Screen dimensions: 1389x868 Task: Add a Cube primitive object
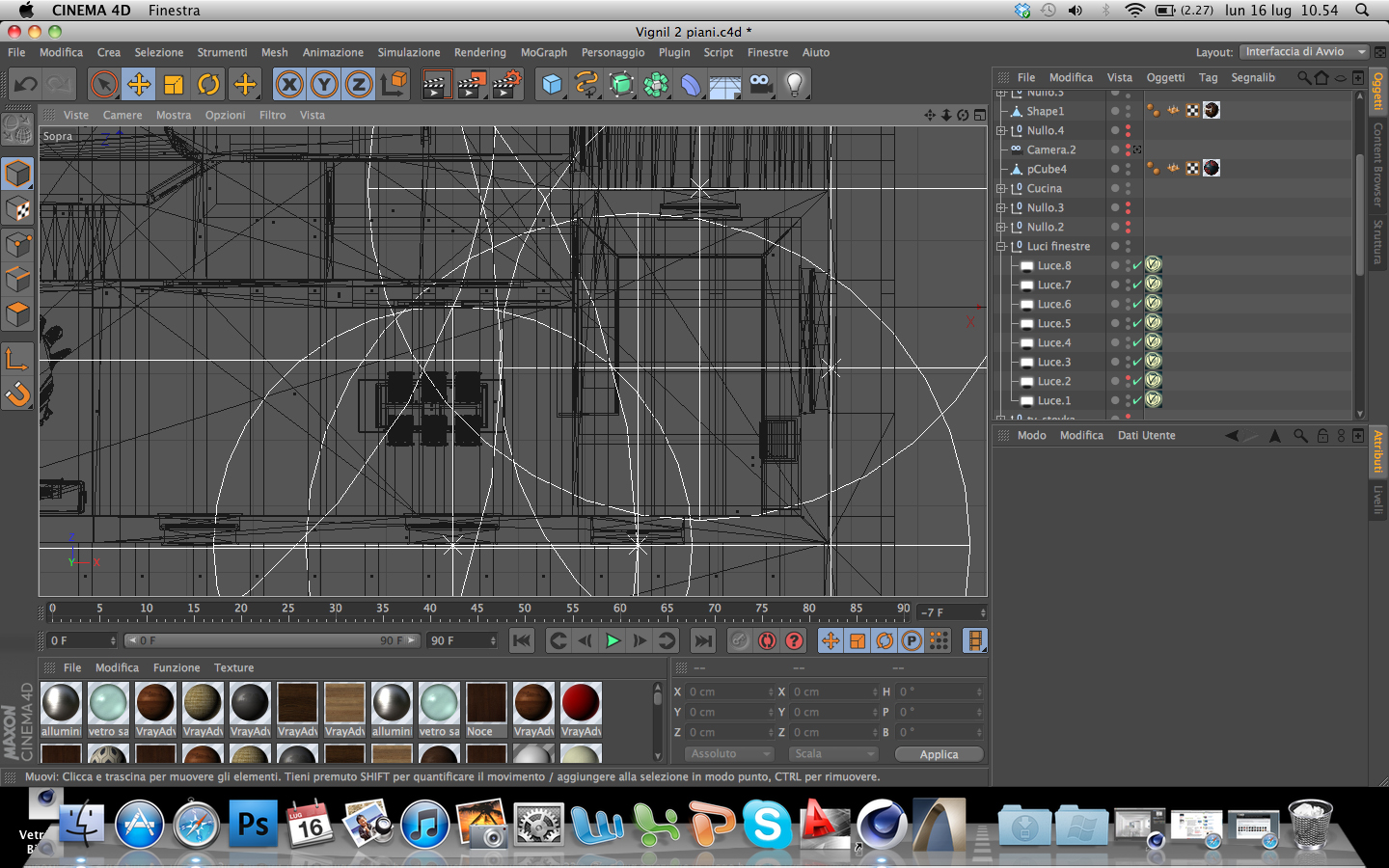(x=552, y=85)
